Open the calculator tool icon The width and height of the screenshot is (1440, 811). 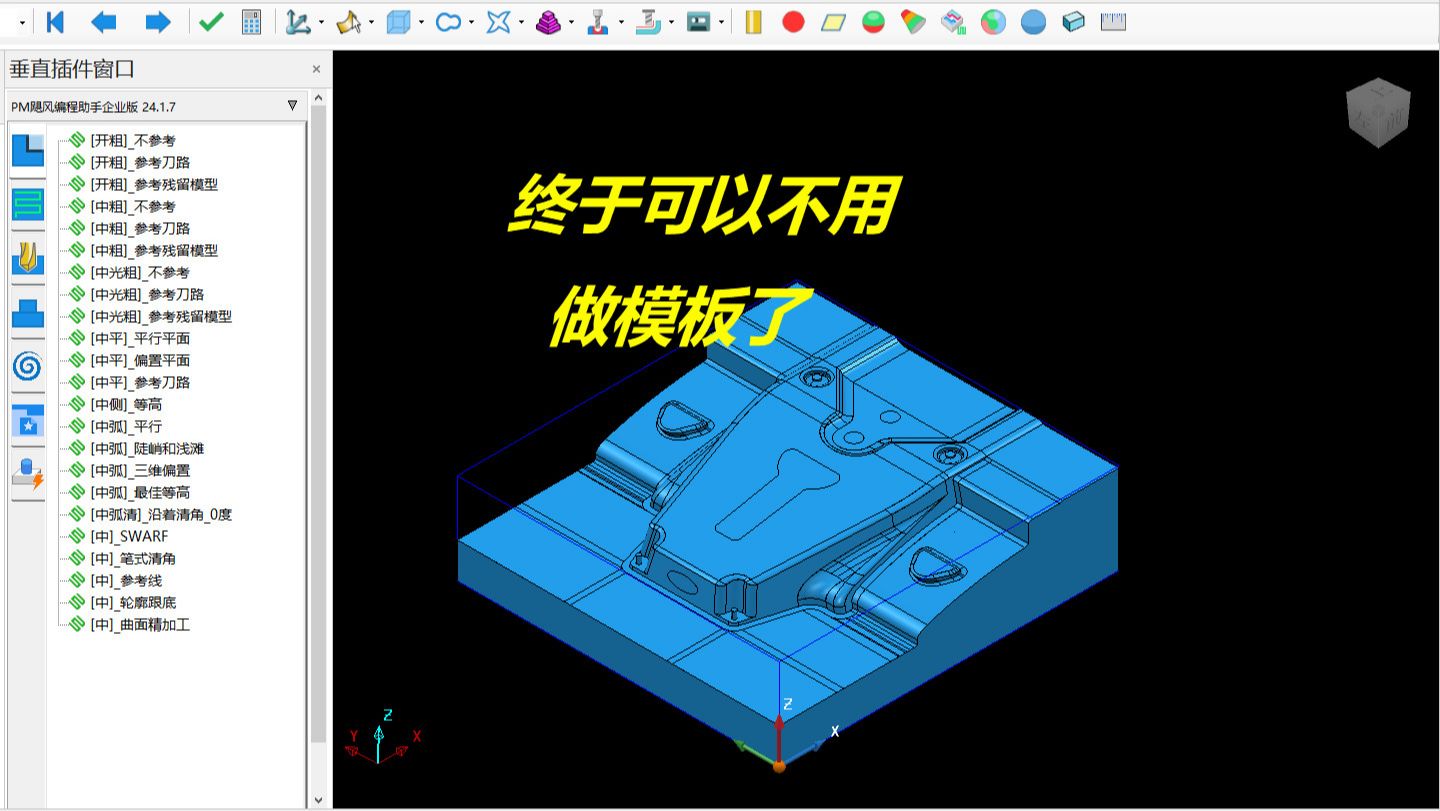[x=251, y=22]
